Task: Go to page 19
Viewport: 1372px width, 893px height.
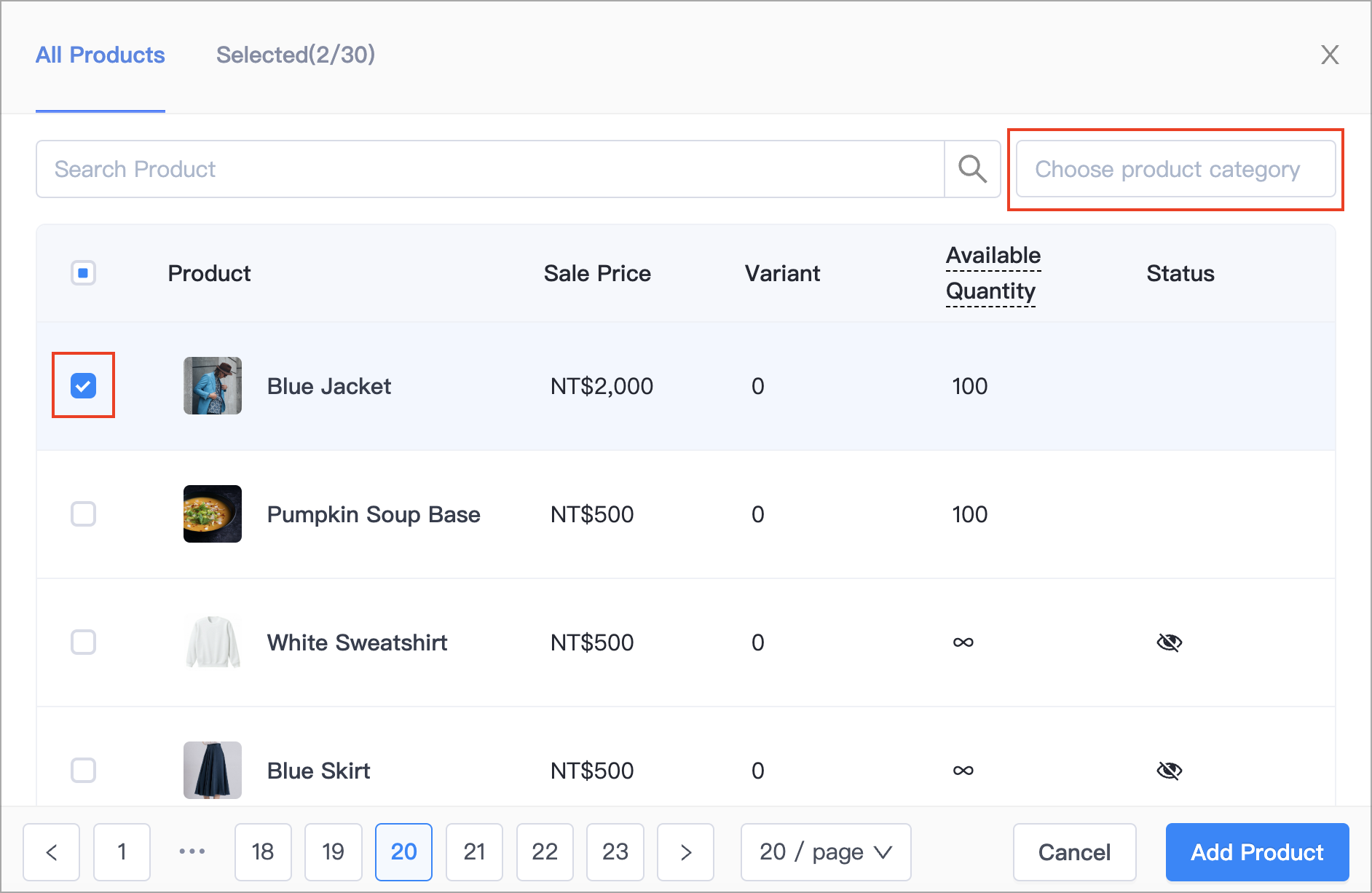Action: point(334,852)
